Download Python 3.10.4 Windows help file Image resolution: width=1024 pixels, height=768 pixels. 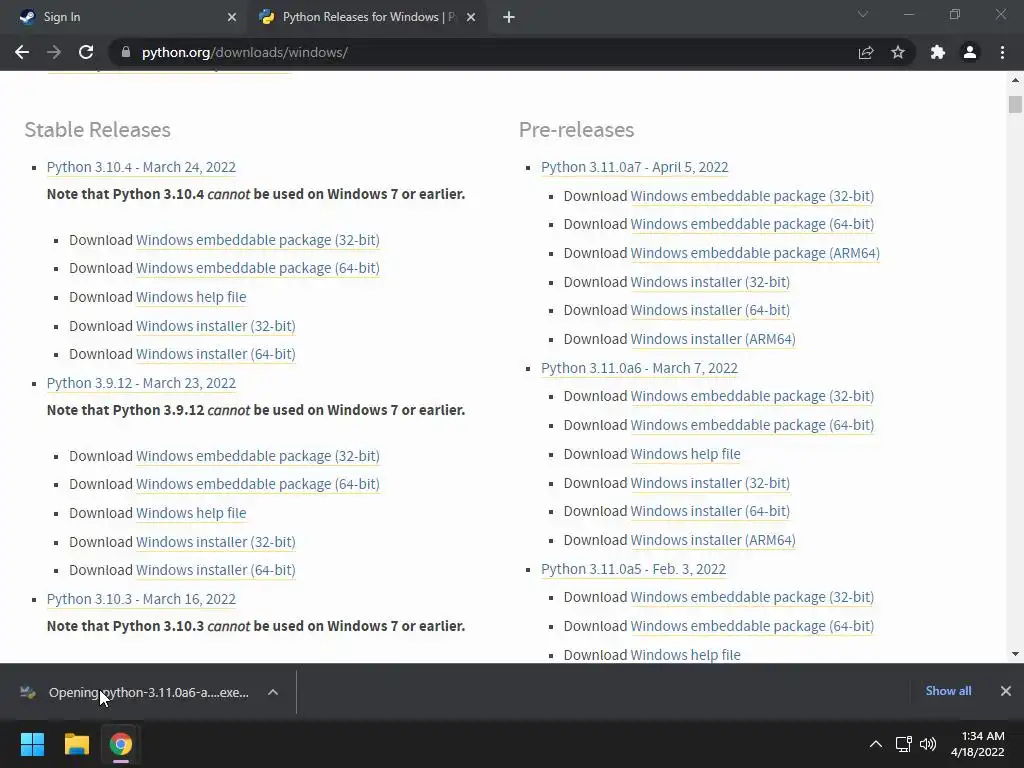tap(191, 297)
